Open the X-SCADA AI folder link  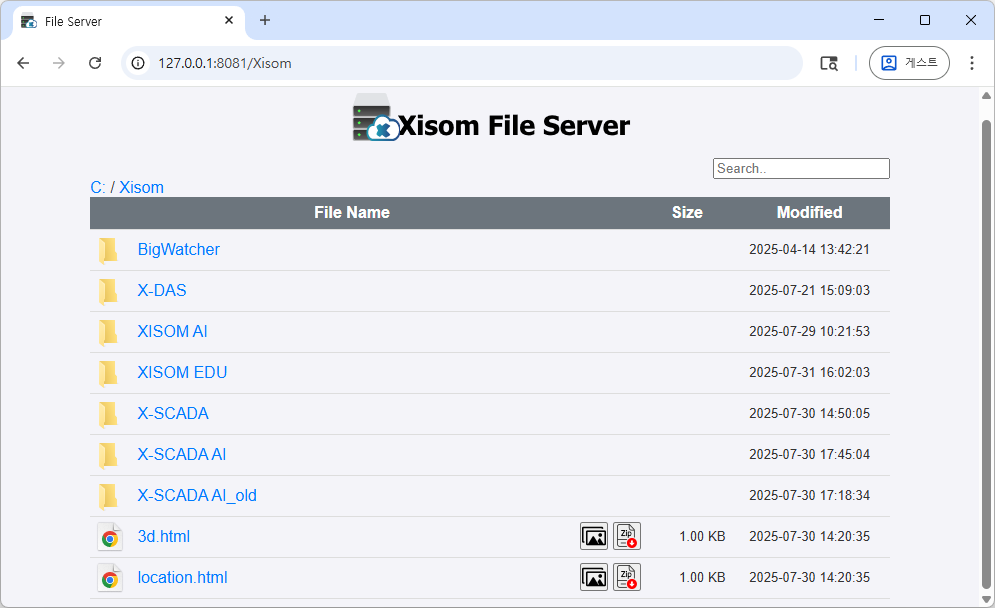tap(181, 454)
